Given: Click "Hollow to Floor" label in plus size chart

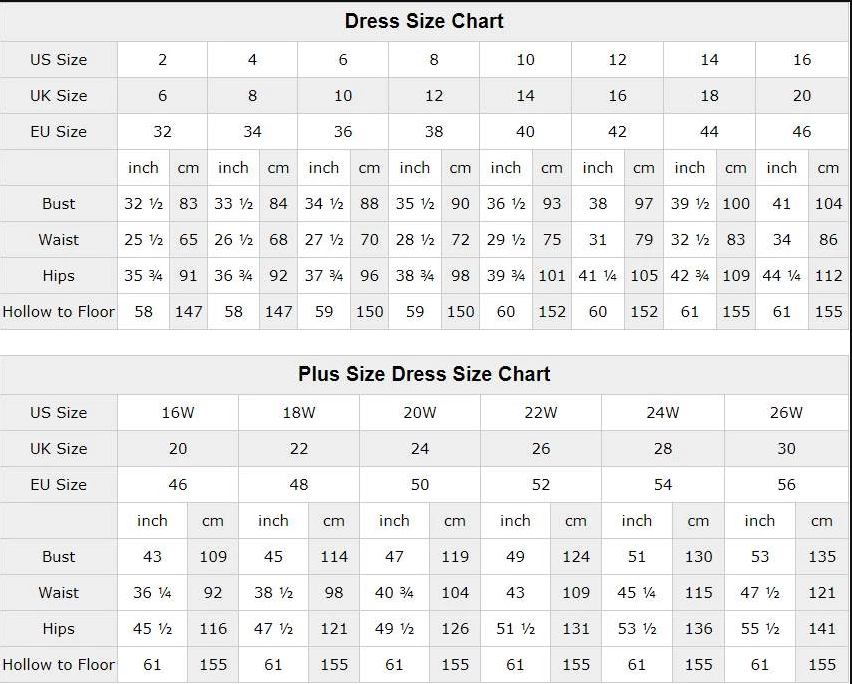Looking at the screenshot, I should 59,664.
